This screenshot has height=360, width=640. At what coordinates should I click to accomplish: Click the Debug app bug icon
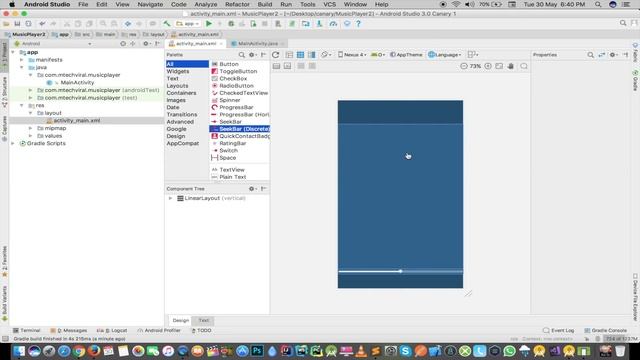pos(231,24)
